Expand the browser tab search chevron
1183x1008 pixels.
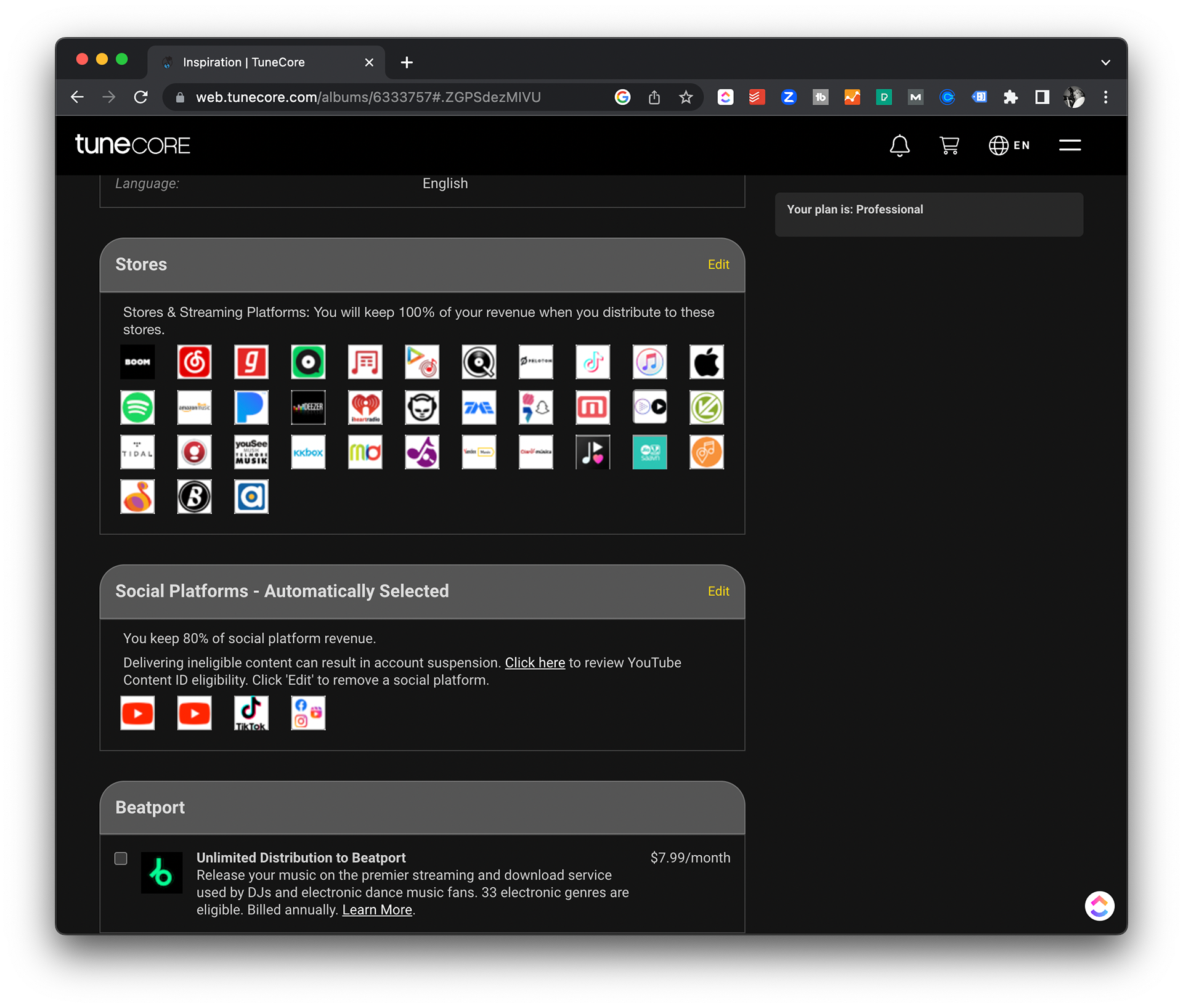(1105, 62)
